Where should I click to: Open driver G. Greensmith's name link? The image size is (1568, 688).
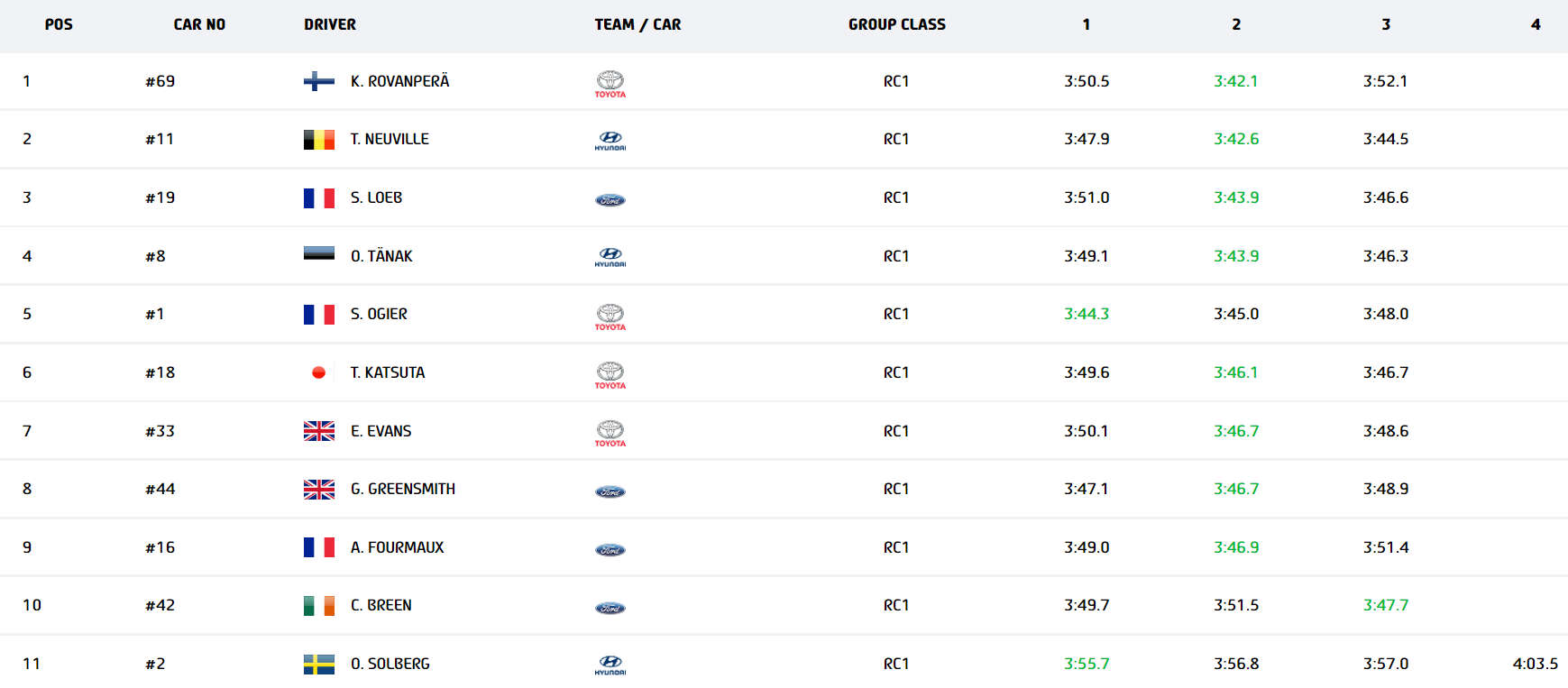(x=402, y=489)
